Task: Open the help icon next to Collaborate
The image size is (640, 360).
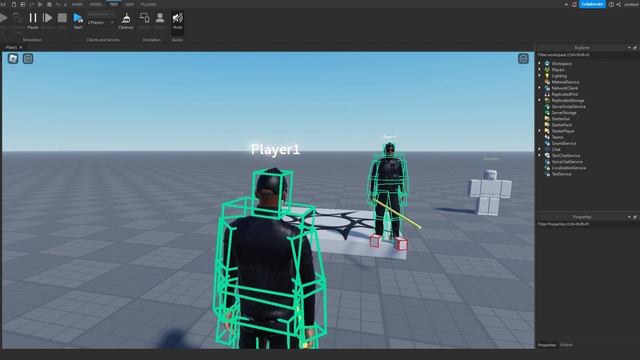Action: [611, 4]
